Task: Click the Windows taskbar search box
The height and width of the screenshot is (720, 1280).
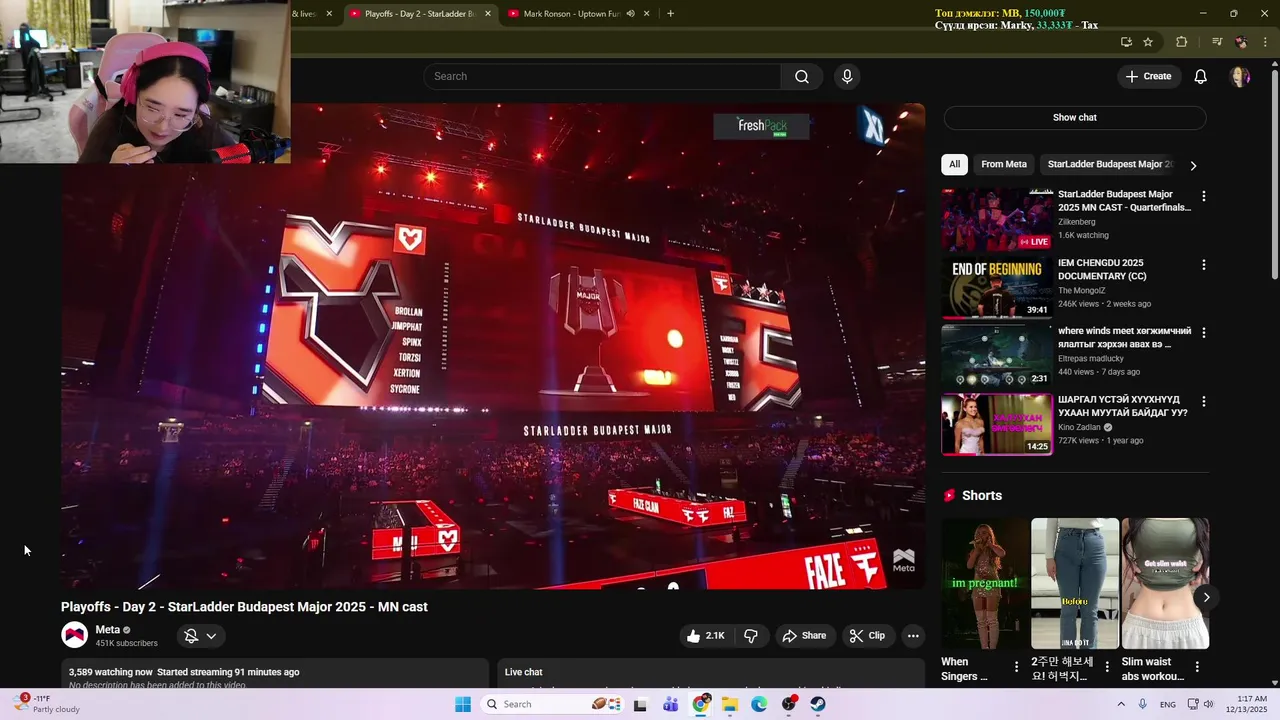Action: [x=552, y=704]
